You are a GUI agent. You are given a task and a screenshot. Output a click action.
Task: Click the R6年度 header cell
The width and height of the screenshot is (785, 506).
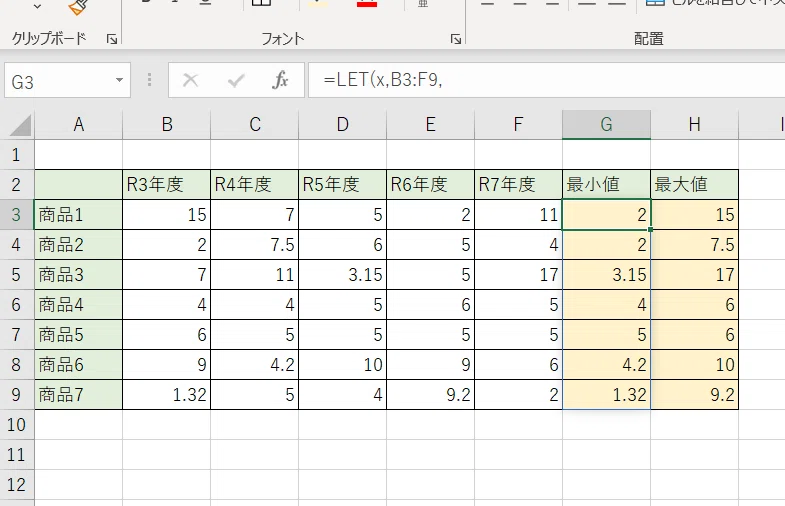coord(431,185)
